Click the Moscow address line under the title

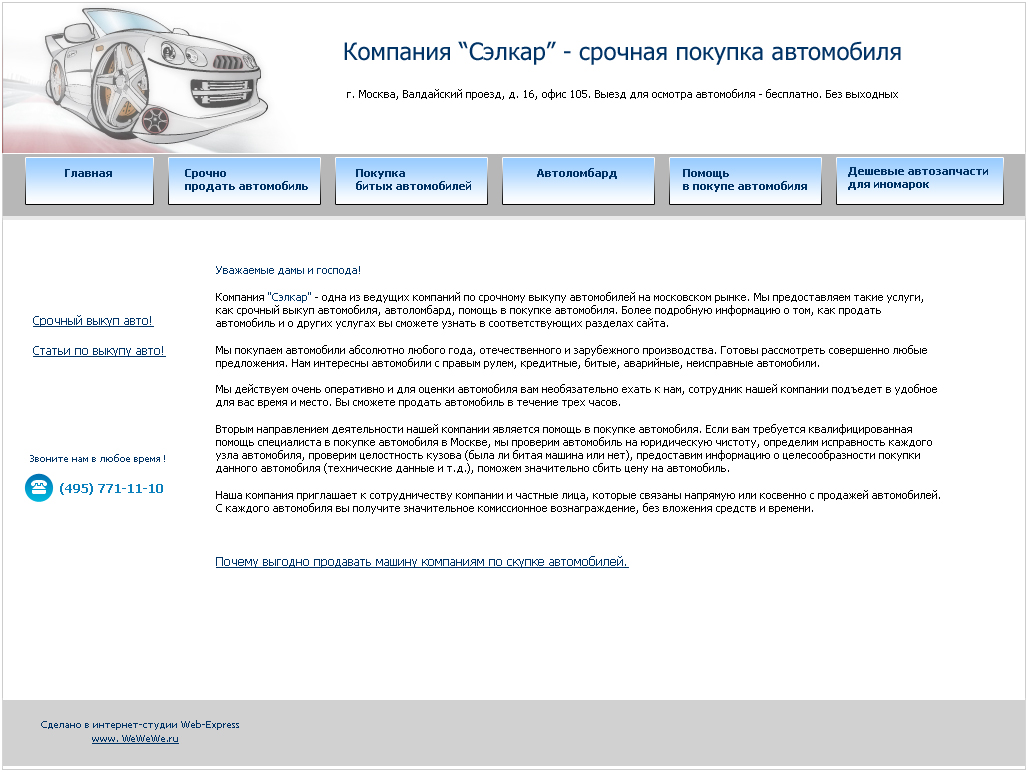tap(623, 94)
